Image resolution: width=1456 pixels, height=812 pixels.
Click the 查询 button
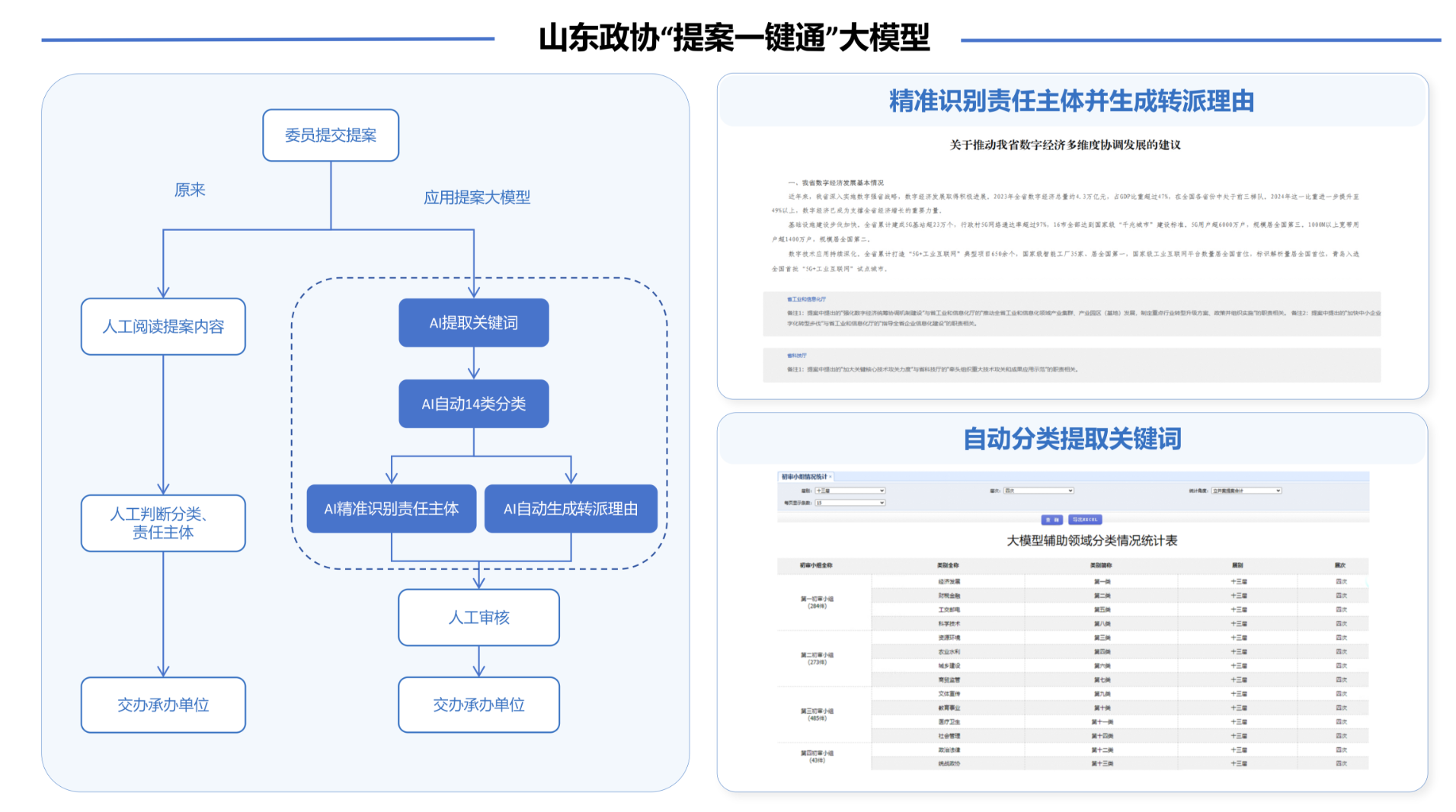coord(1051,519)
